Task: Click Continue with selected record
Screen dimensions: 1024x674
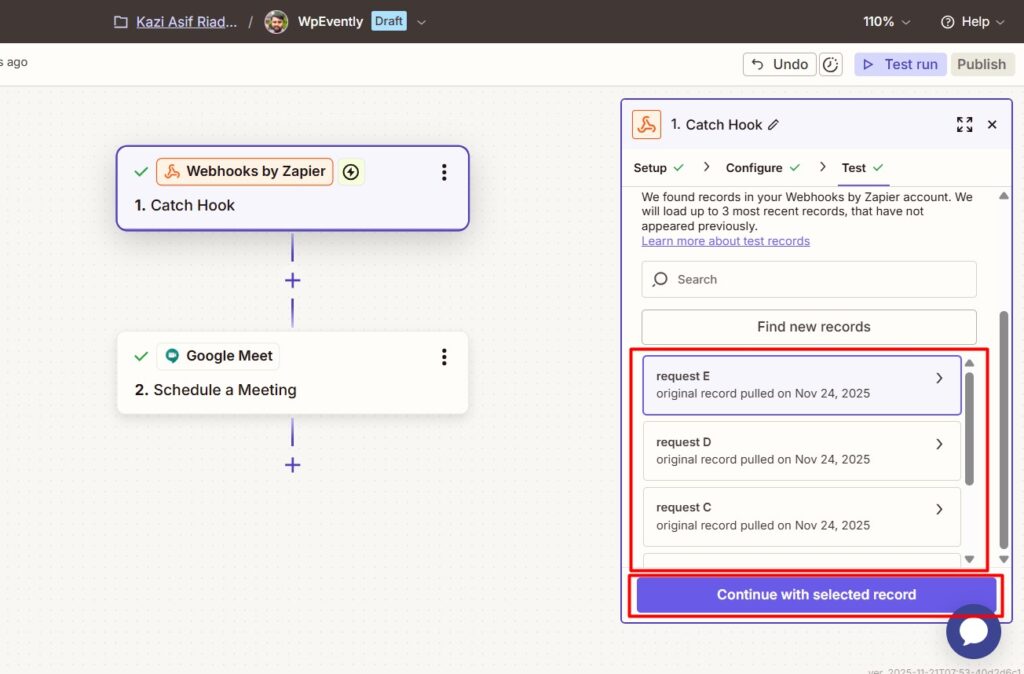Action: 815,594
